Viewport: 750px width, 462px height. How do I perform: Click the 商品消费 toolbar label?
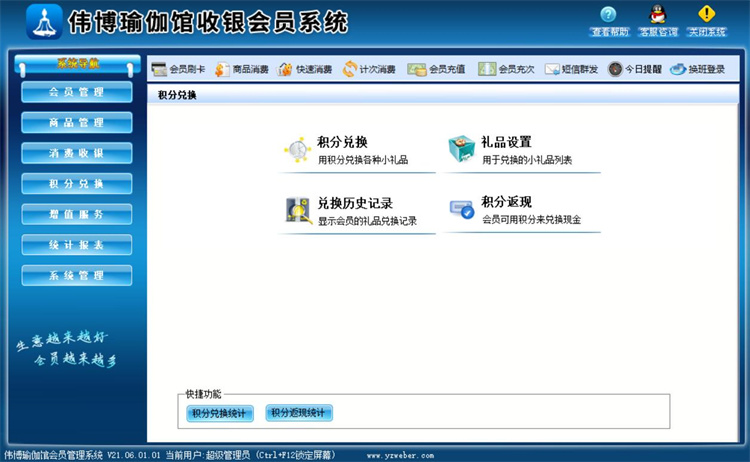(x=250, y=69)
